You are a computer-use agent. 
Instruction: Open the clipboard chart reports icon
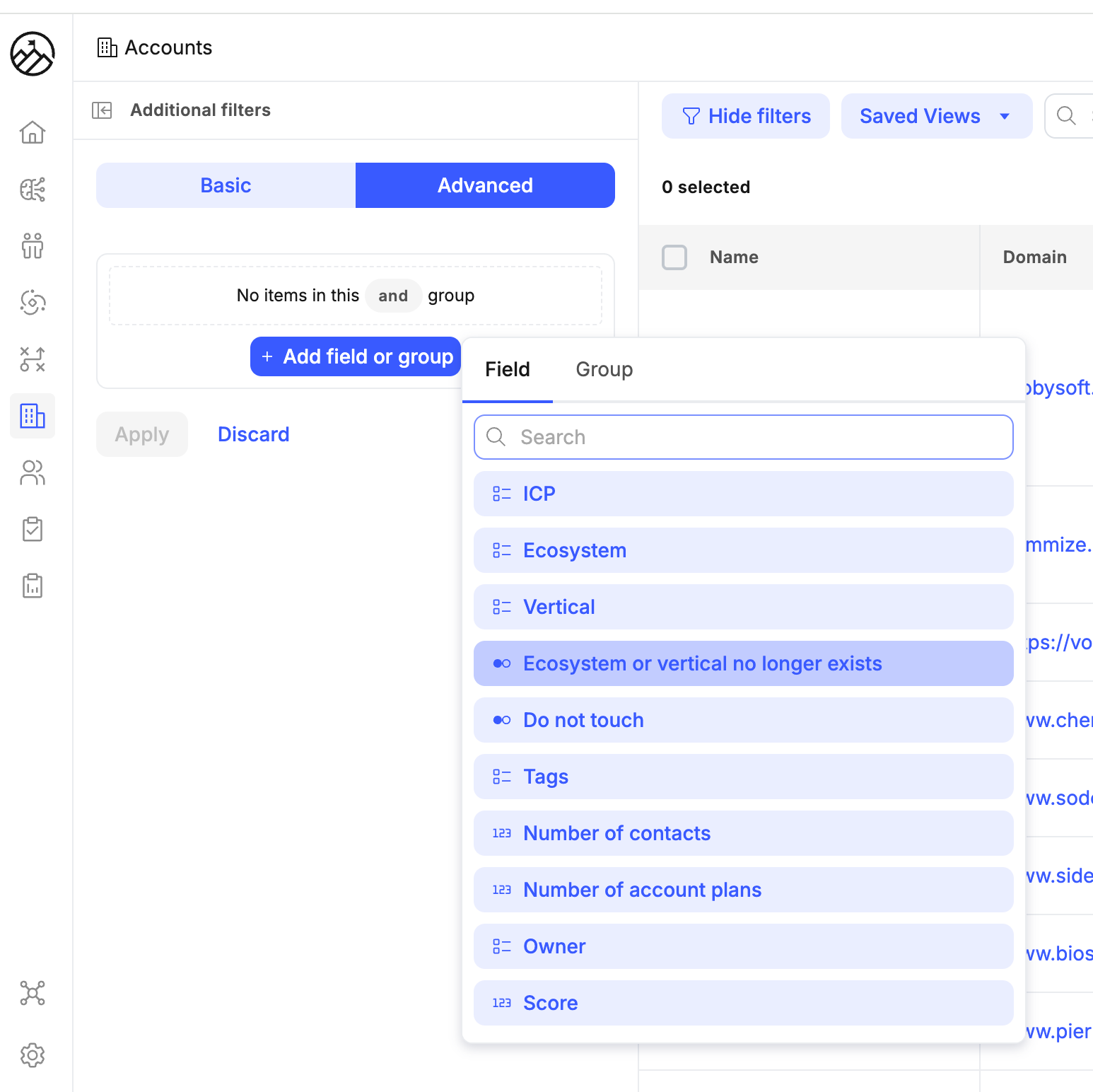tap(33, 586)
